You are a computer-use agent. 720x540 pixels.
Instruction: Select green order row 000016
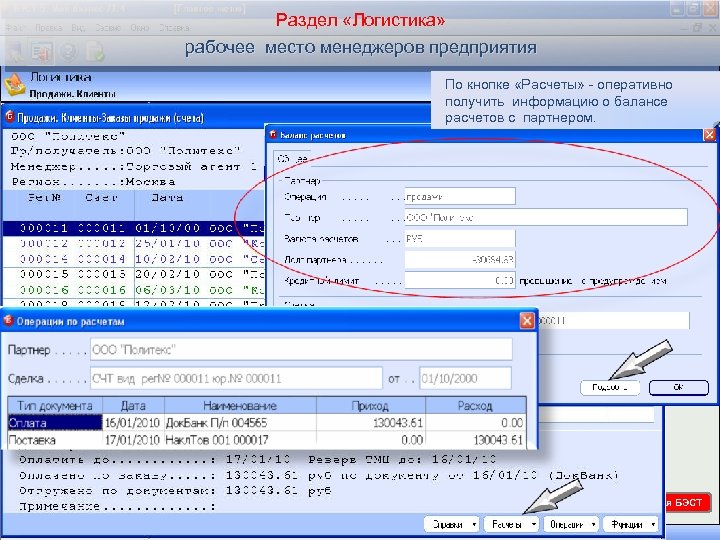point(134,290)
